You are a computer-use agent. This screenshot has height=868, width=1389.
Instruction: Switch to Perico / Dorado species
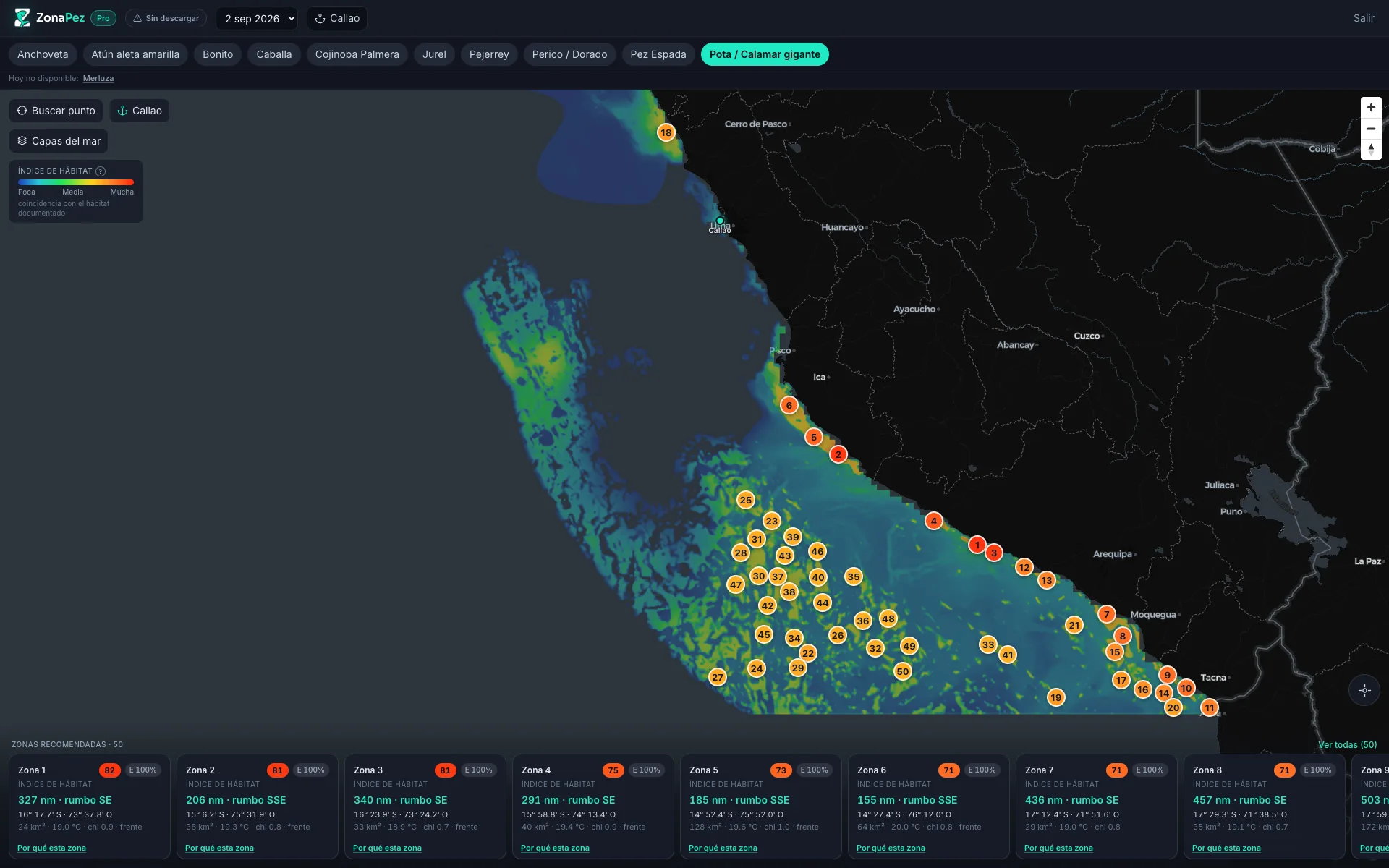pyautogui.click(x=570, y=54)
